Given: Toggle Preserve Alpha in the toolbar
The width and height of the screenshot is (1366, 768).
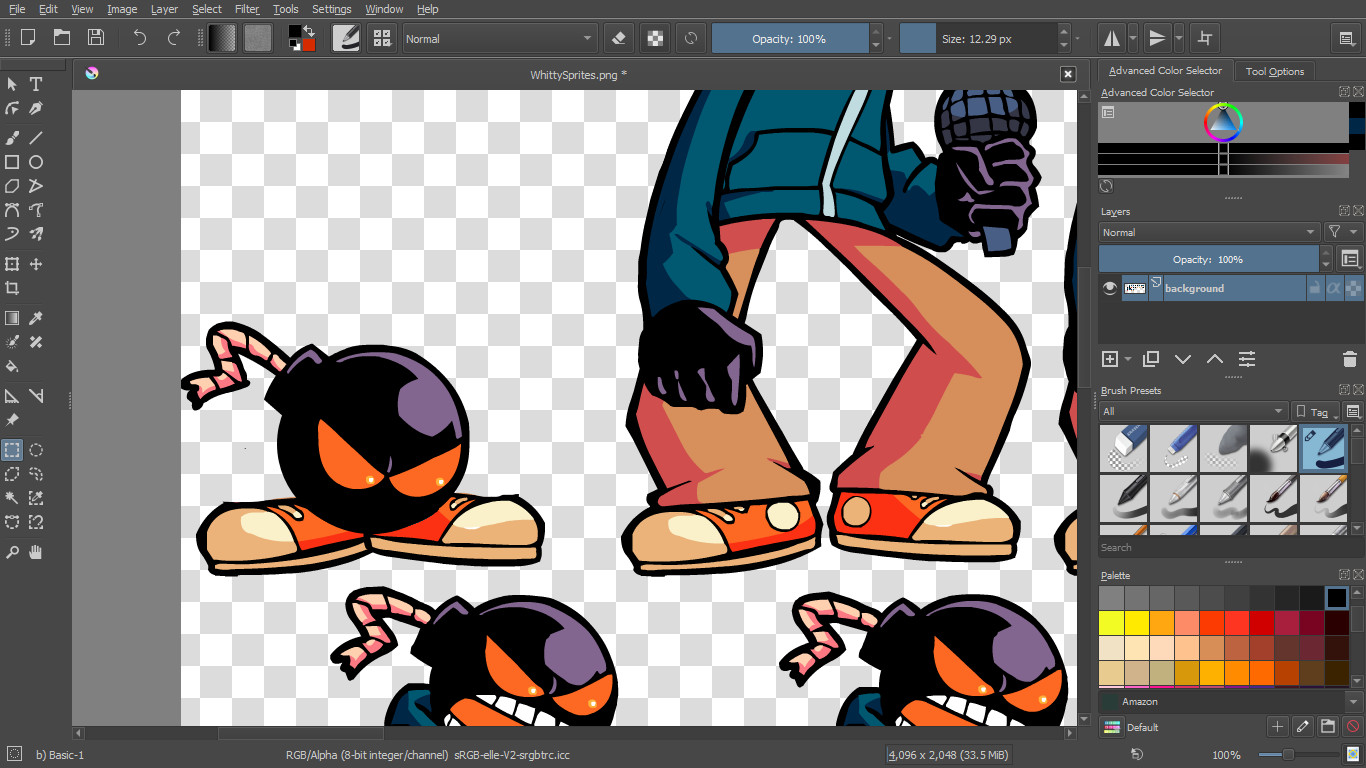Looking at the screenshot, I should click(x=655, y=38).
